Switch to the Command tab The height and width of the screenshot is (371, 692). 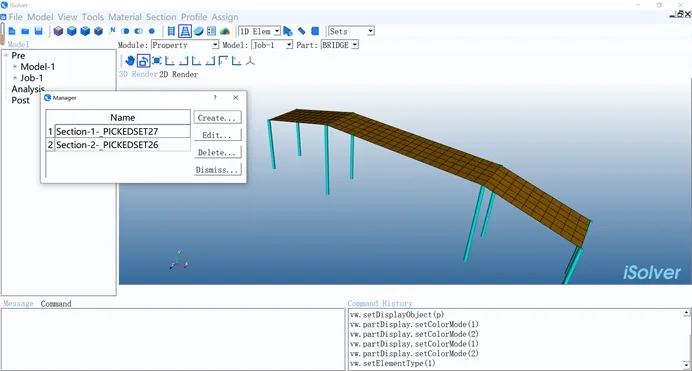56,304
